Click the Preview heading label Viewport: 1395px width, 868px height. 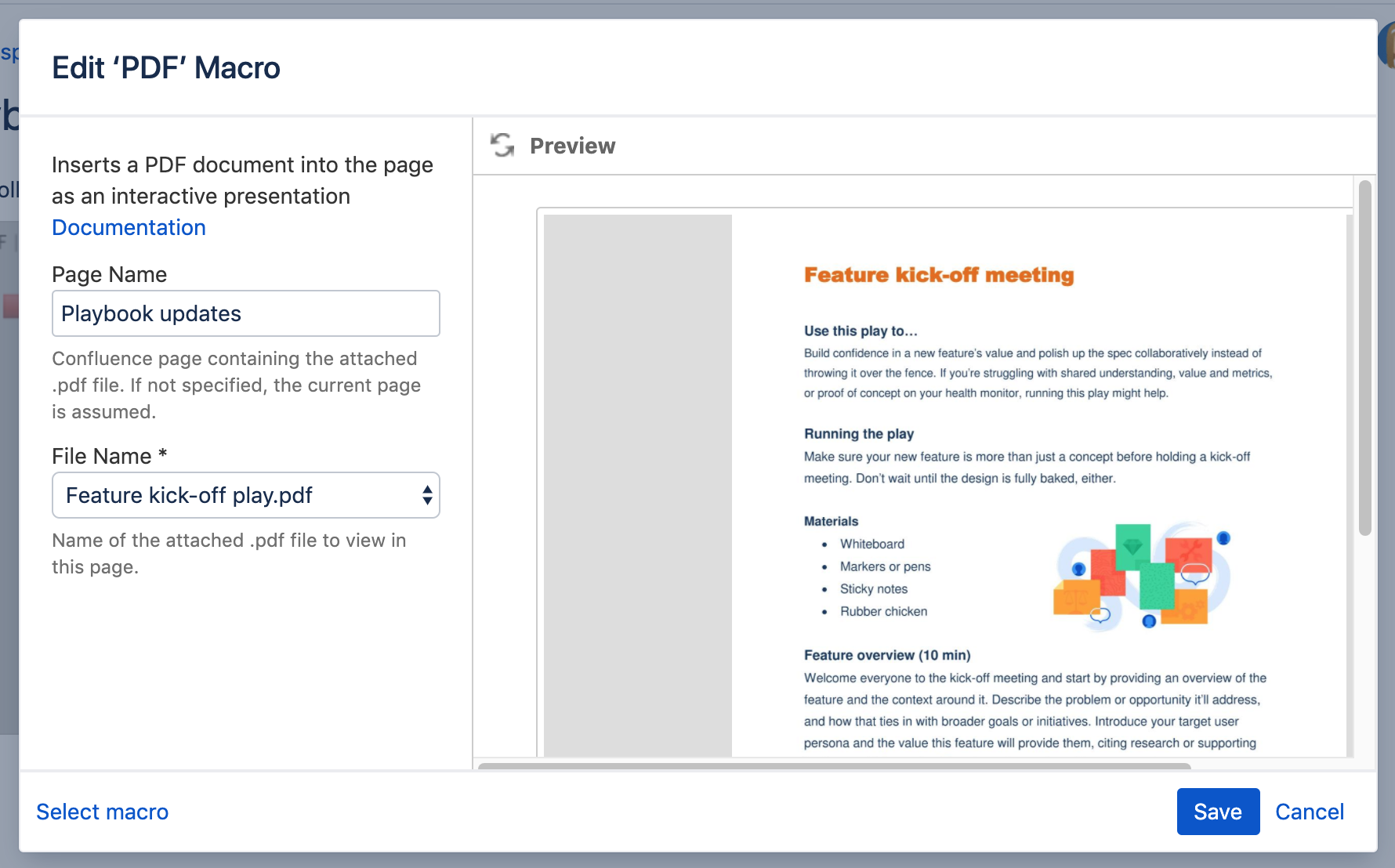pos(572,146)
